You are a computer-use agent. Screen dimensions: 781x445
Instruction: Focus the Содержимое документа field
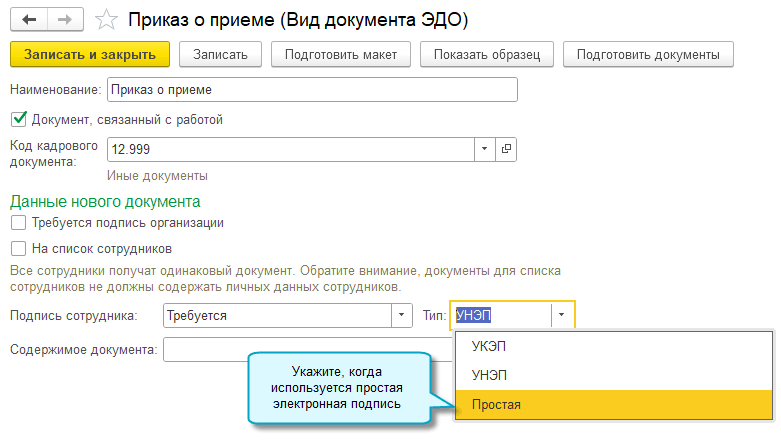click(205, 349)
